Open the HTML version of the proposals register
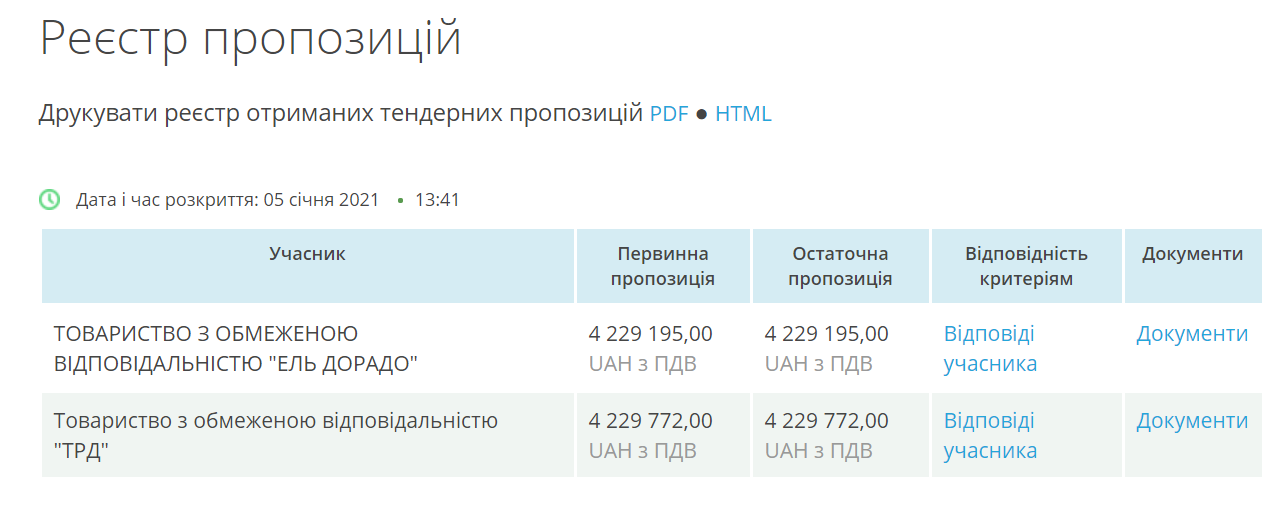1284x521 pixels. pyautogui.click(x=743, y=113)
